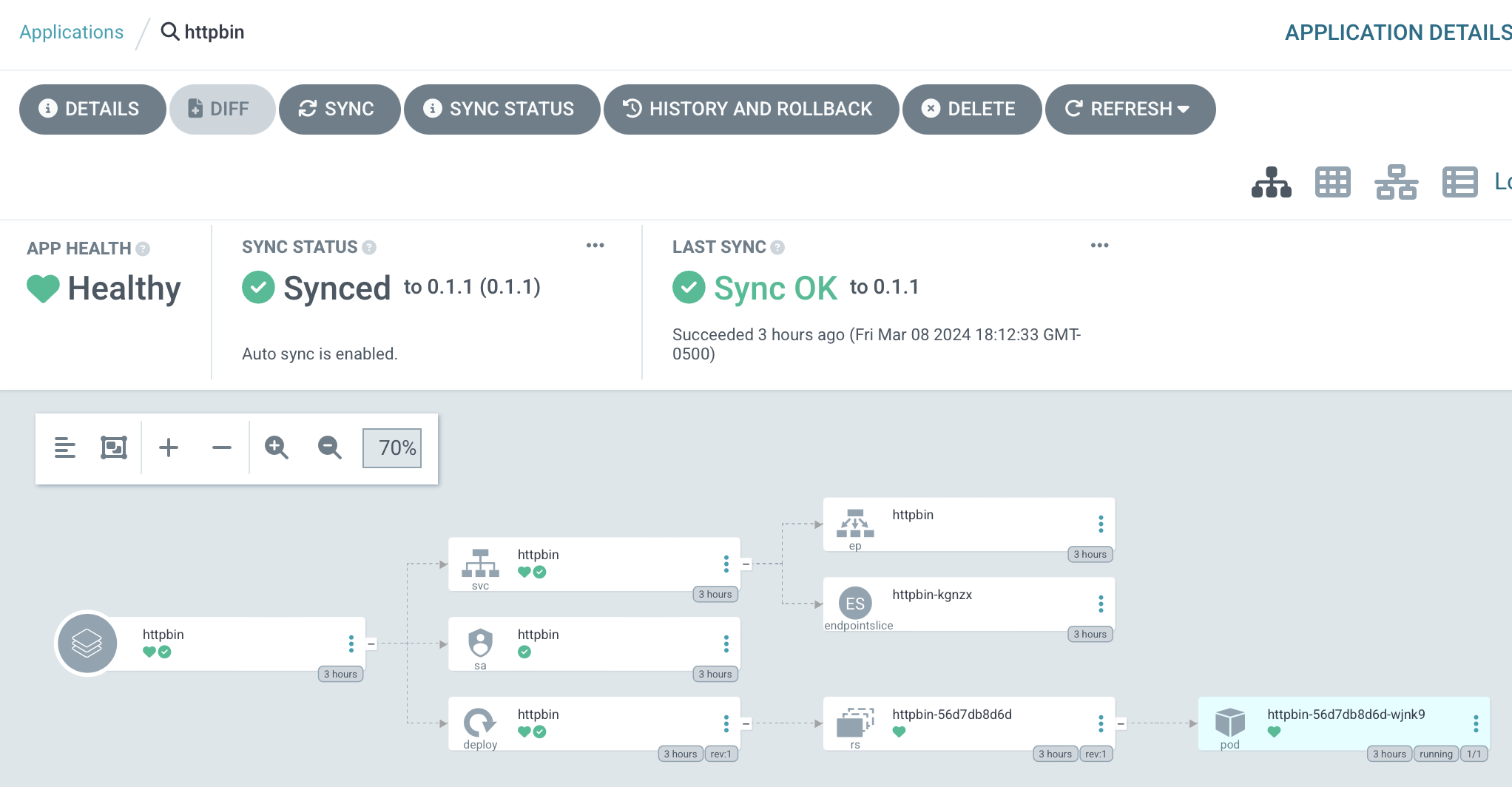Click the SYNC STATUS help icon
This screenshot has height=787, width=1512.
369,248
